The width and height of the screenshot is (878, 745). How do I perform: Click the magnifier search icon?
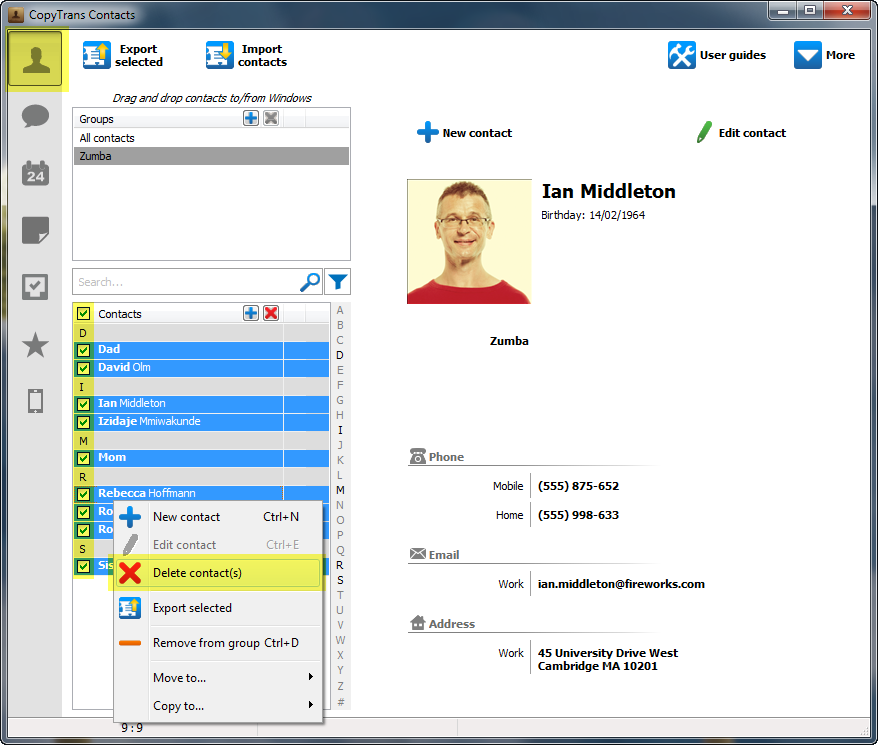pyautogui.click(x=310, y=282)
